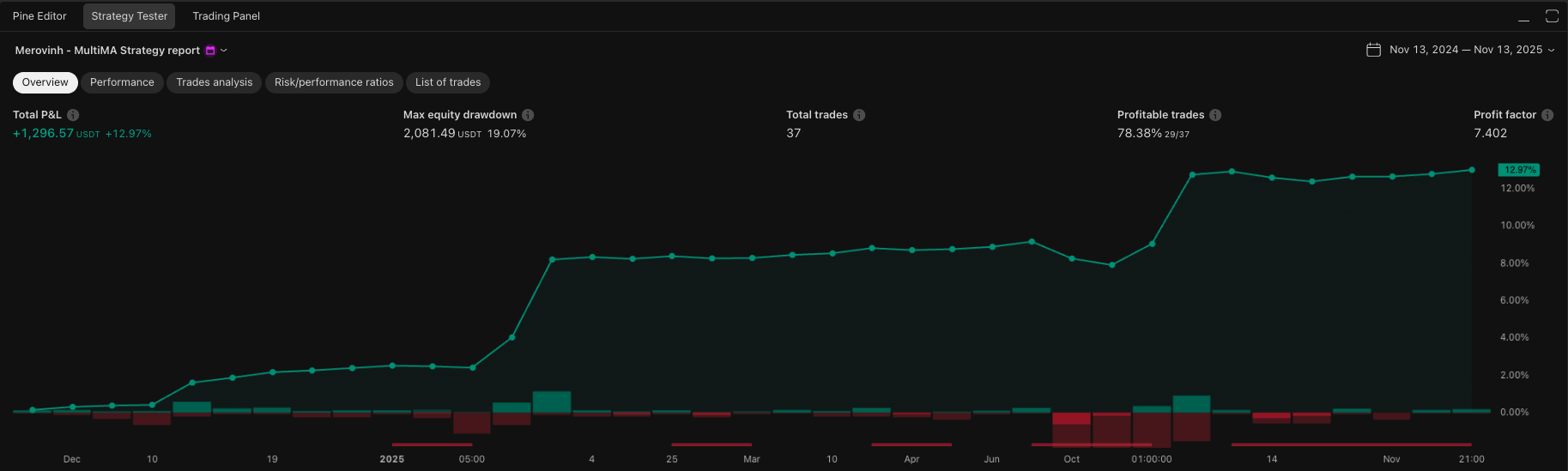Click the magenta icon after the strategy report title
The height and width of the screenshot is (471, 1568).
coord(210,51)
